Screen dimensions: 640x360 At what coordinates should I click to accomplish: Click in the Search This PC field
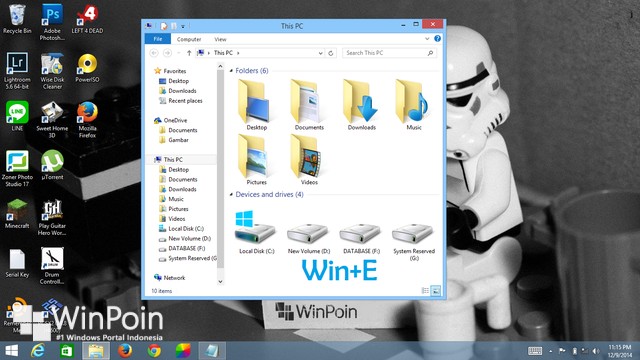(389, 53)
